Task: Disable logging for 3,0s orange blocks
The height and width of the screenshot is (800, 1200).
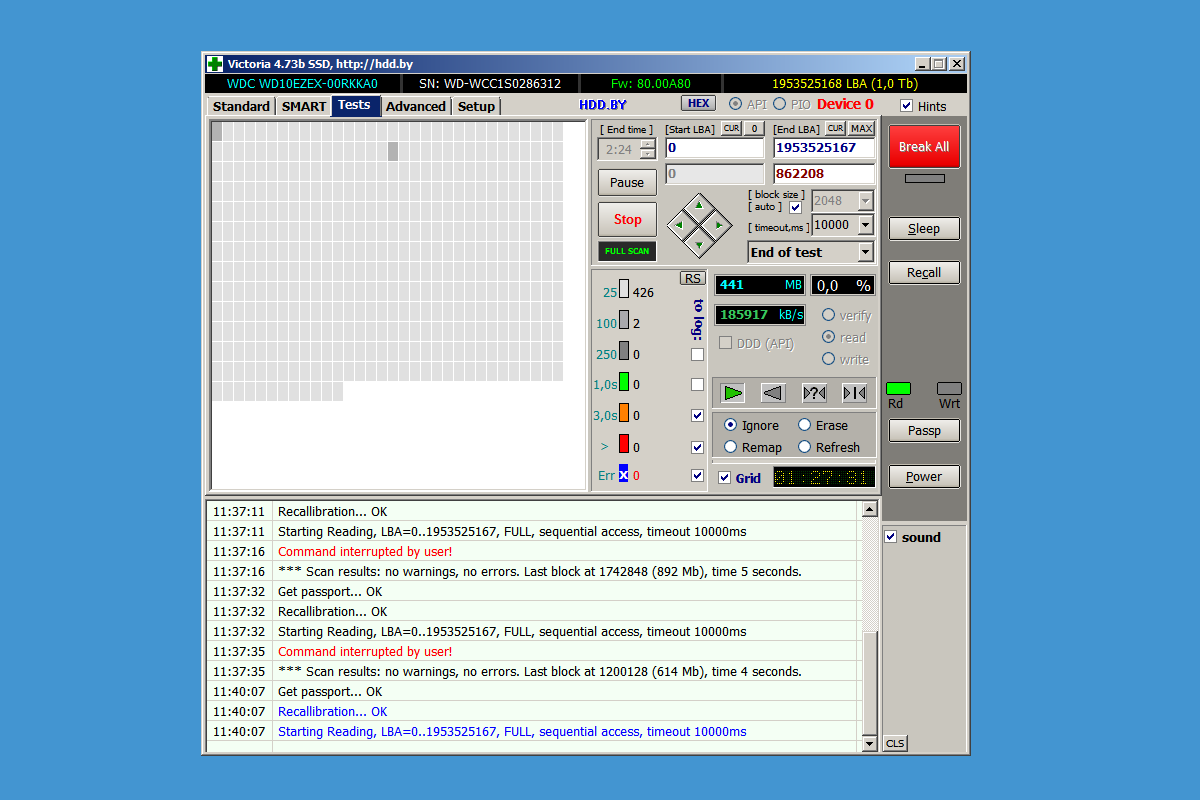Action: 697,415
